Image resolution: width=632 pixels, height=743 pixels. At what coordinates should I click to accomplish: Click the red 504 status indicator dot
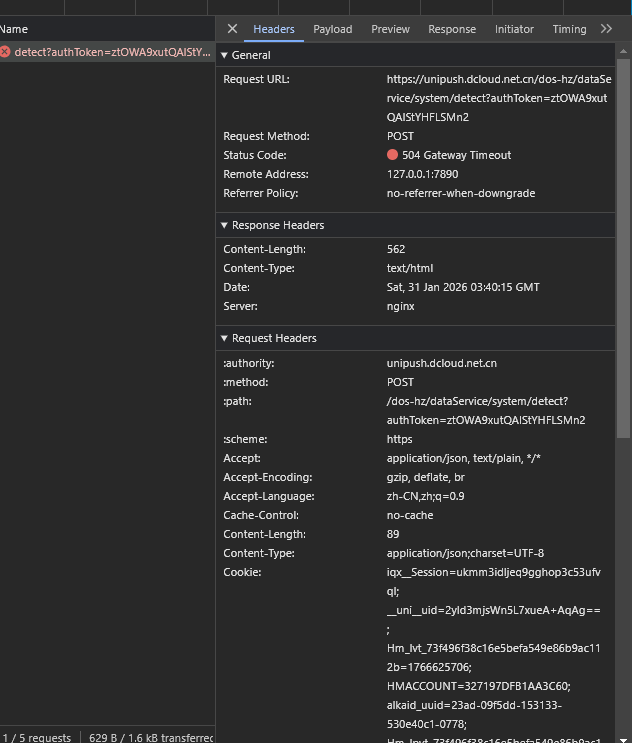[x=392, y=155]
